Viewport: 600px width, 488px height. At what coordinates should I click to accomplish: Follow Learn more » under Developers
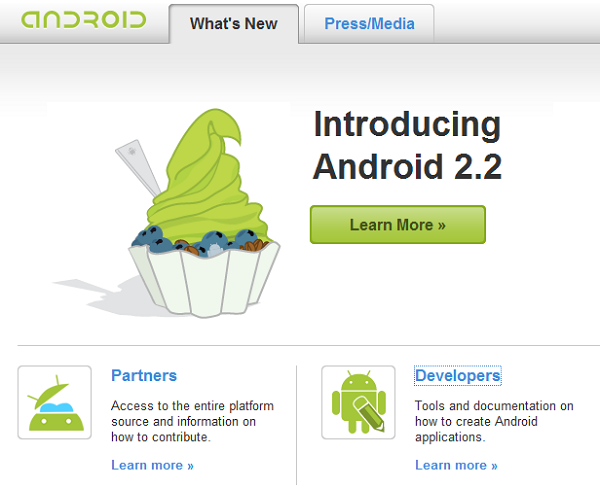[456, 465]
